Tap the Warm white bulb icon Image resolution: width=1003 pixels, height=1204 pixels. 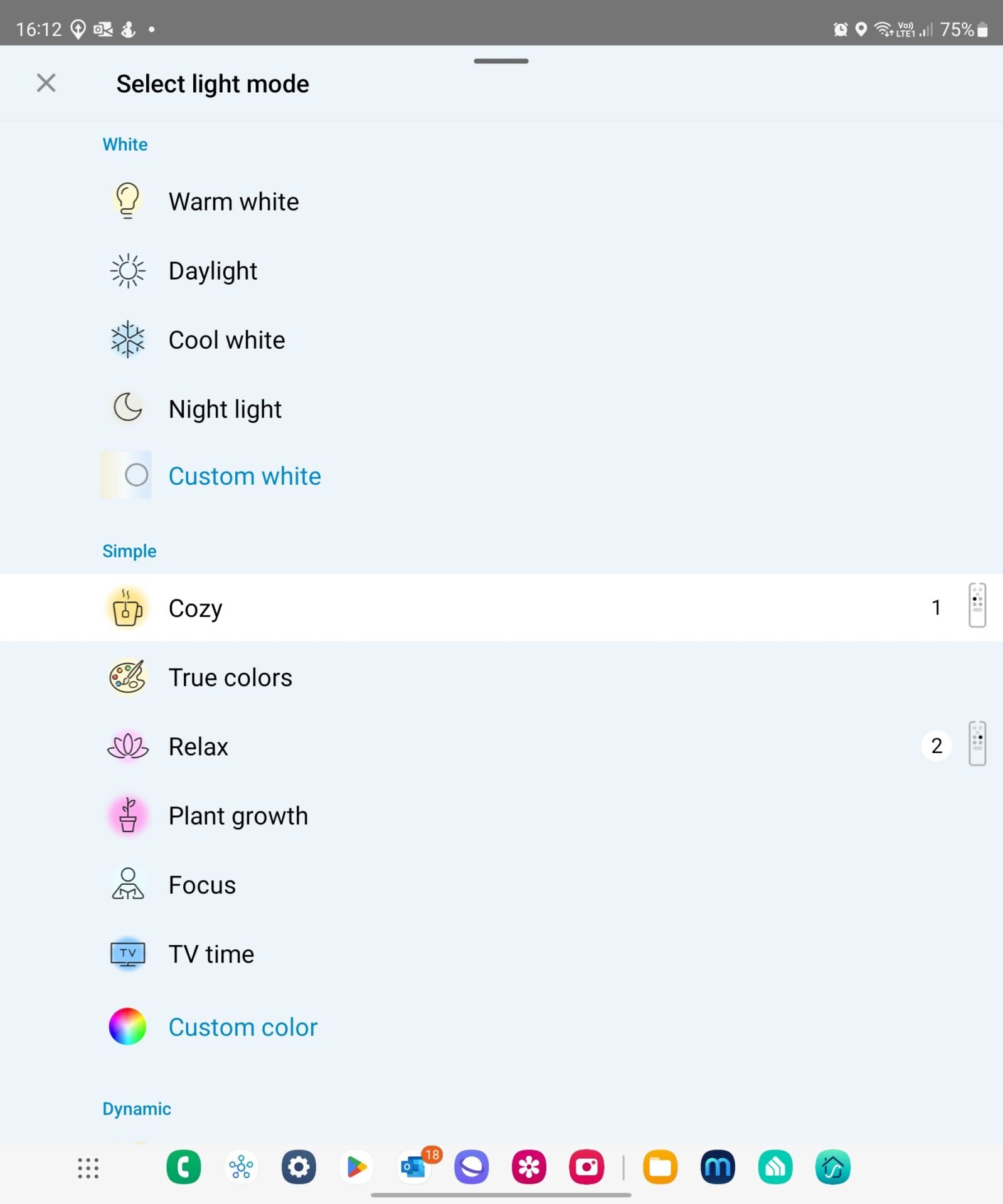point(127,201)
